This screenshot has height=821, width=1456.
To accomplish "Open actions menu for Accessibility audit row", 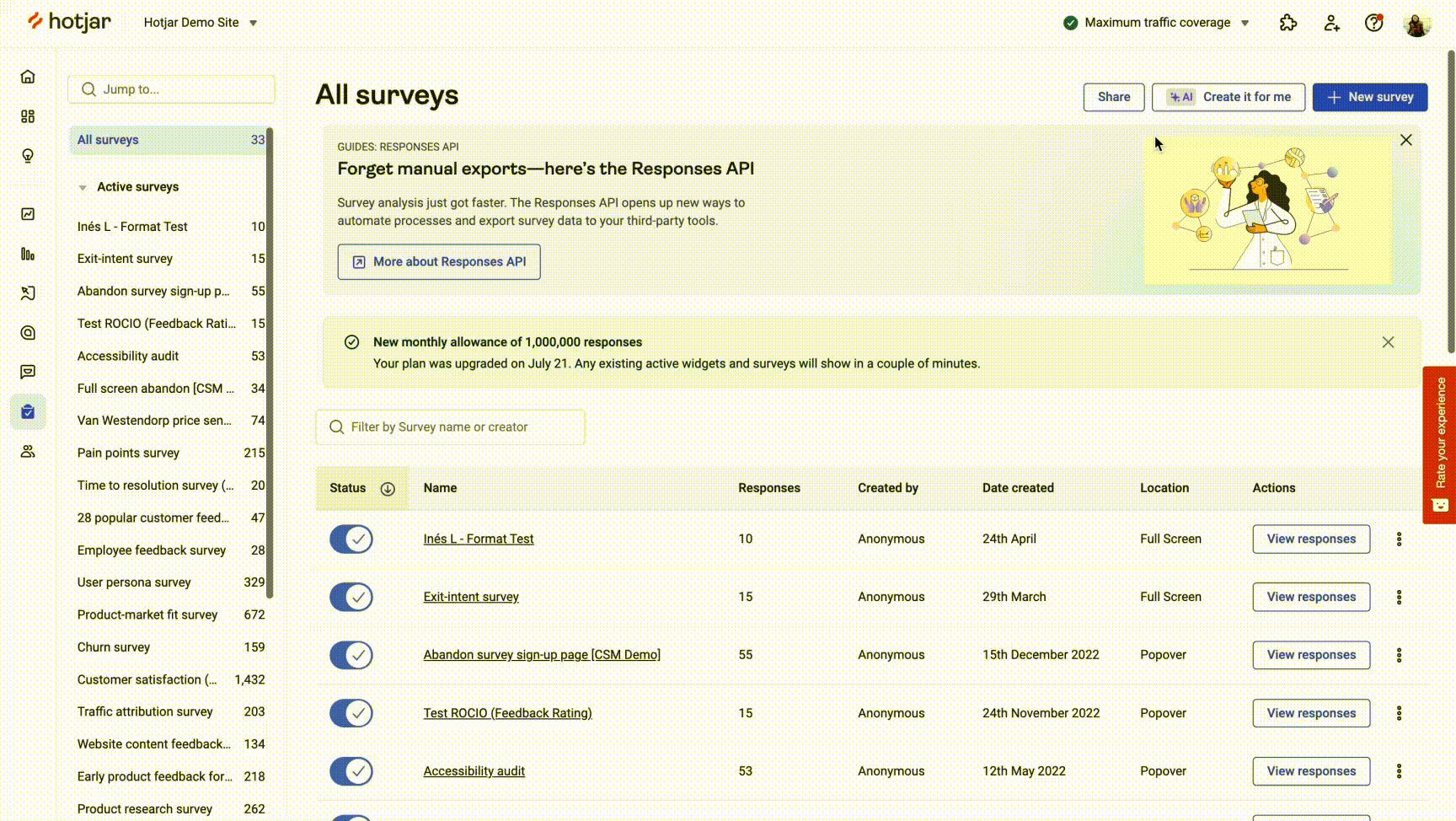I will pos(1399,771).
